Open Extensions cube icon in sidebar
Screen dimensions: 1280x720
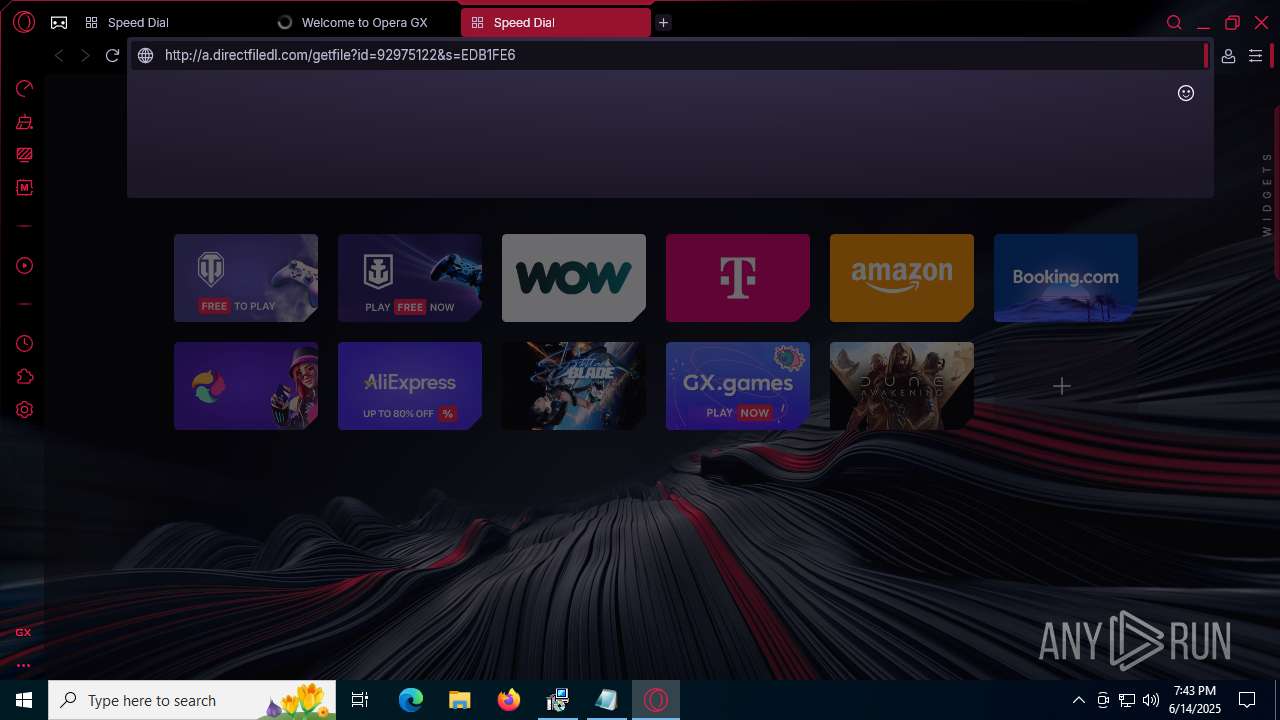(25, 377)
